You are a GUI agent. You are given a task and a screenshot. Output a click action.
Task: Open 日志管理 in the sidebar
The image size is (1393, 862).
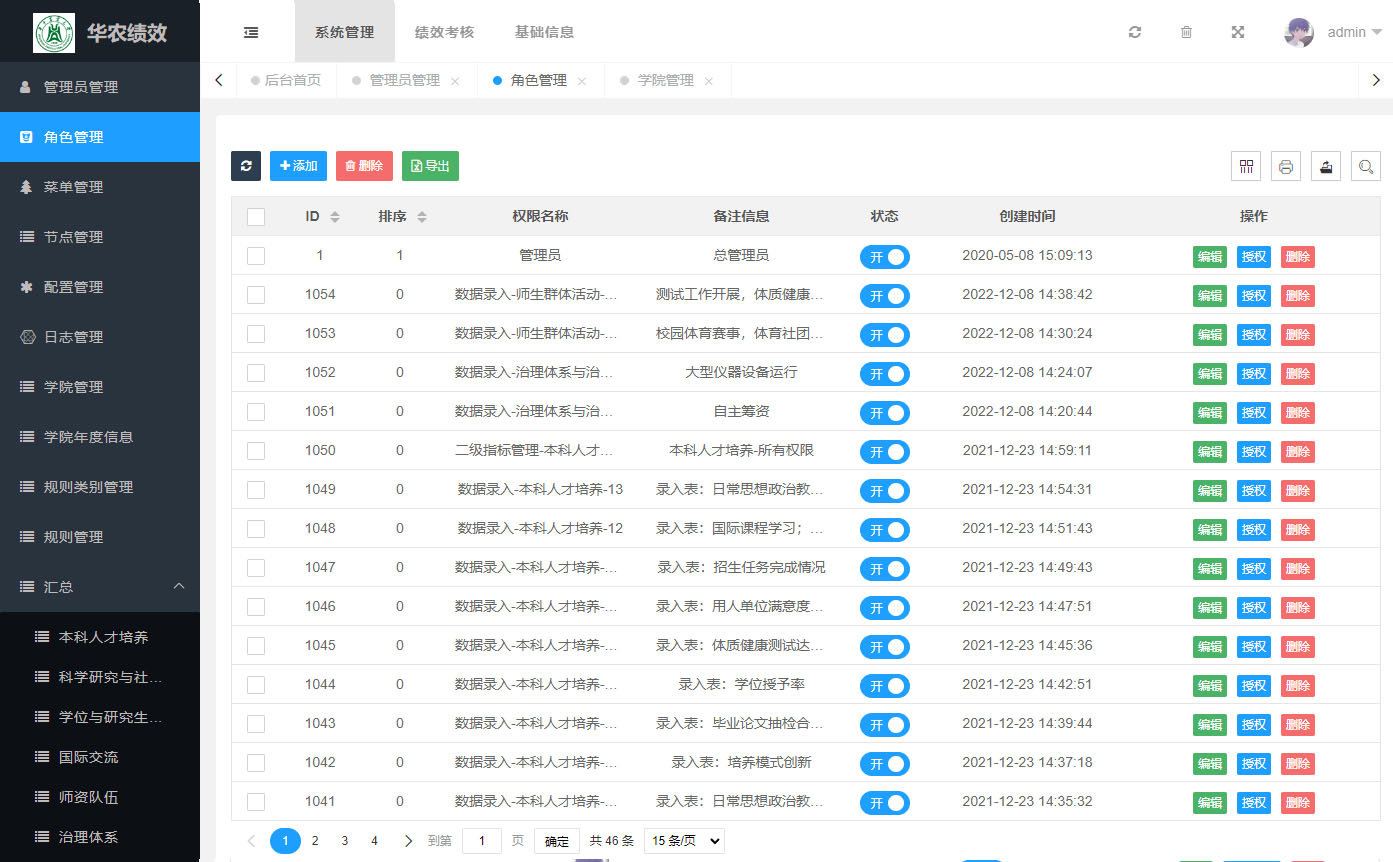tap(73, 337)
